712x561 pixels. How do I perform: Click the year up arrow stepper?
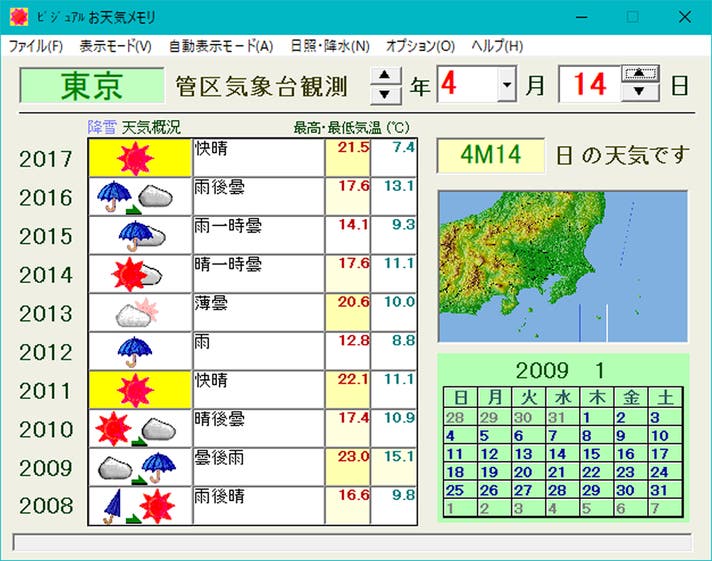coord(385,75)
